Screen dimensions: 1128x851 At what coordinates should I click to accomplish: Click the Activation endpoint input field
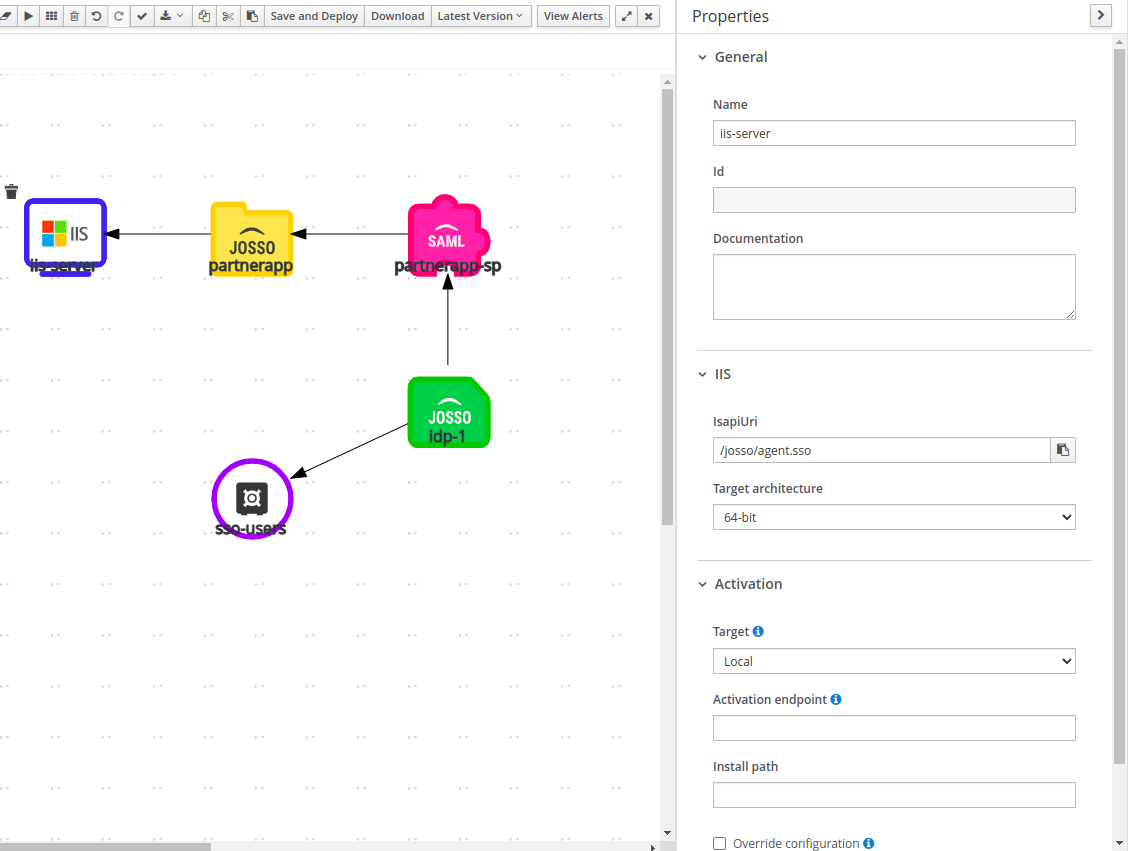click(x=894, y=728)
